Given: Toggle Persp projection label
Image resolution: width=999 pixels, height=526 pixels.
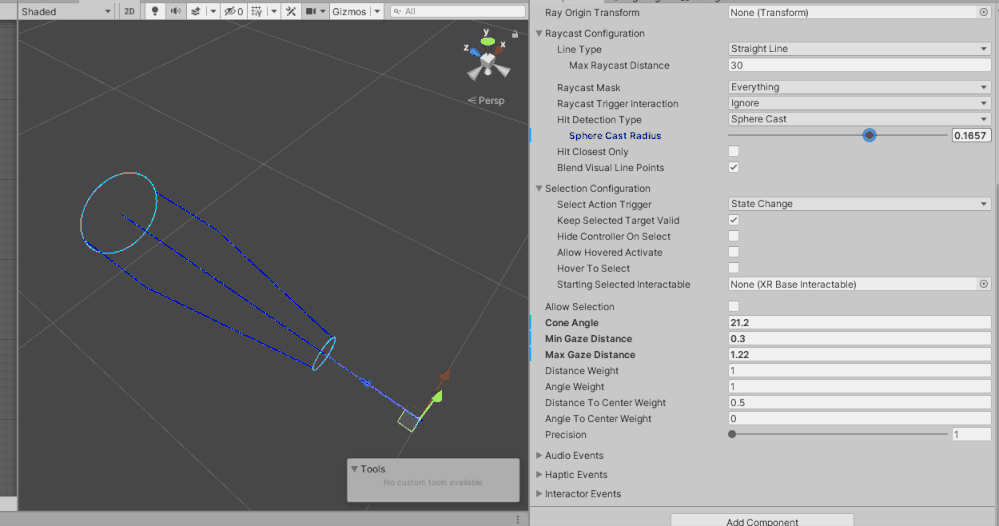Looking at the screenshot, I should pyautogui.click(x=486, y=101).
